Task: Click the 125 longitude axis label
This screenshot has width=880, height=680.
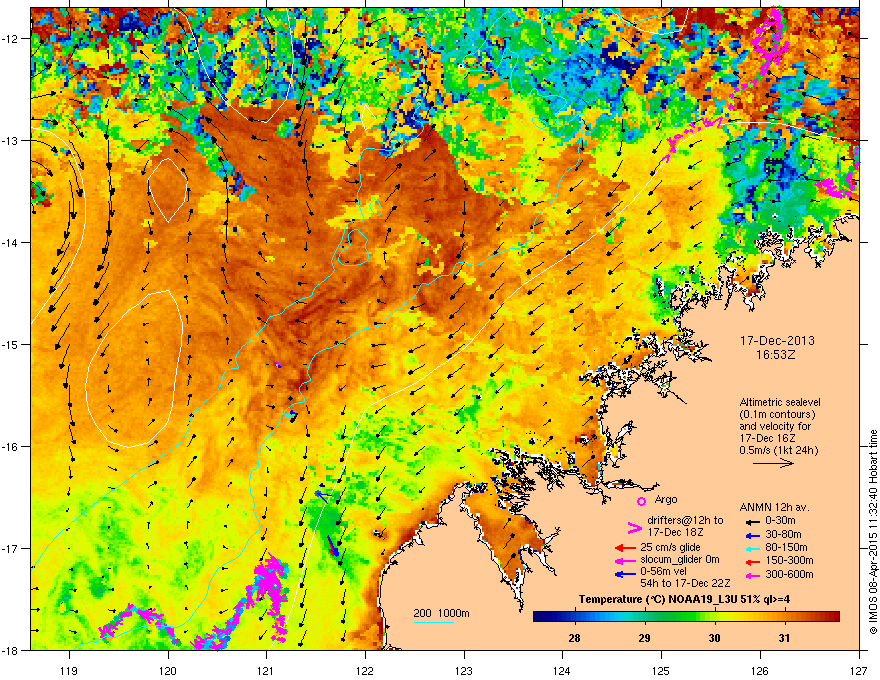Action: pyautogui.click(x=661, y=671)
